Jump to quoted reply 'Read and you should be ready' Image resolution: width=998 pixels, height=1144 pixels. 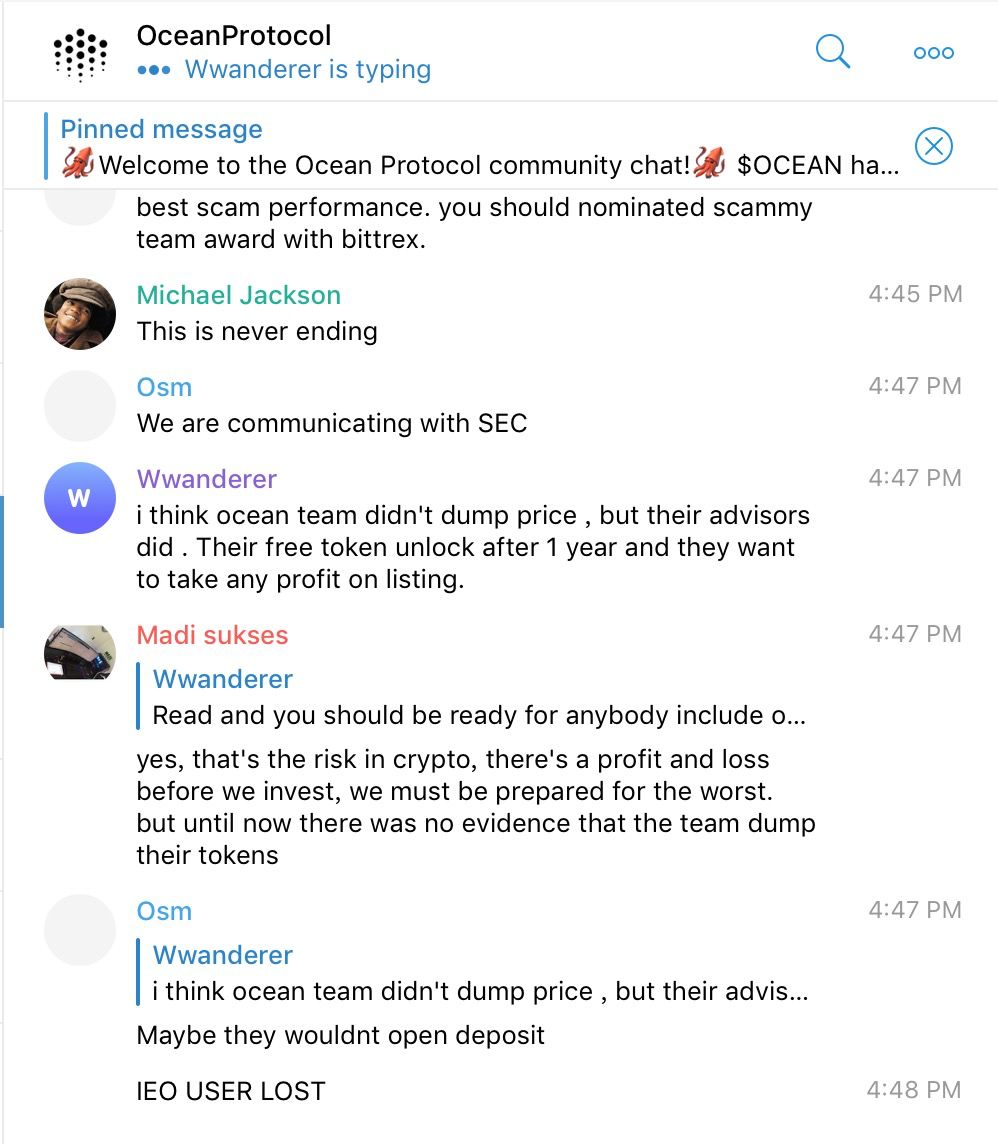472,697
